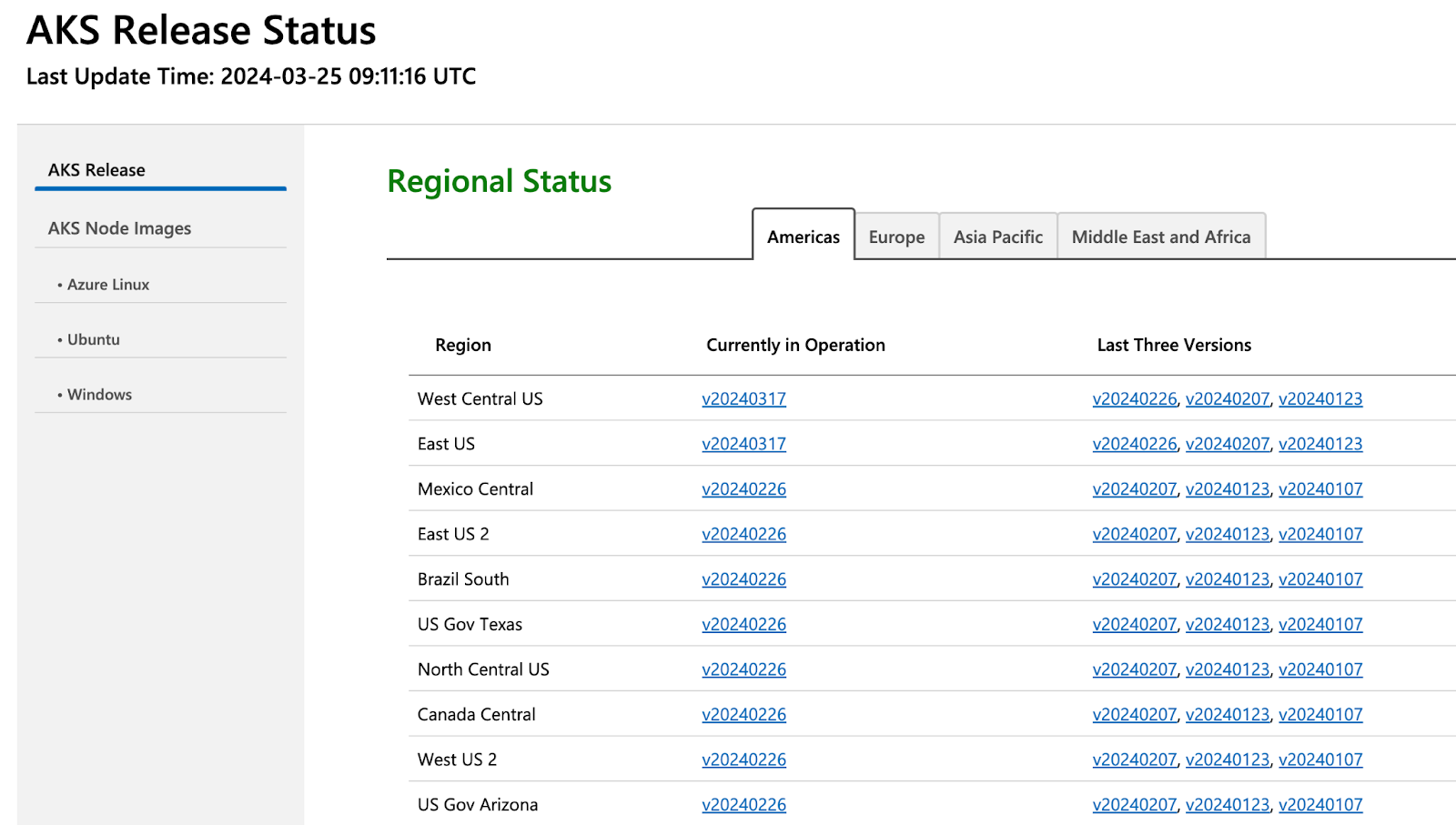
Task: Open v20240107 in Mexico Central last versions
Action: (x=1320, y=489)
